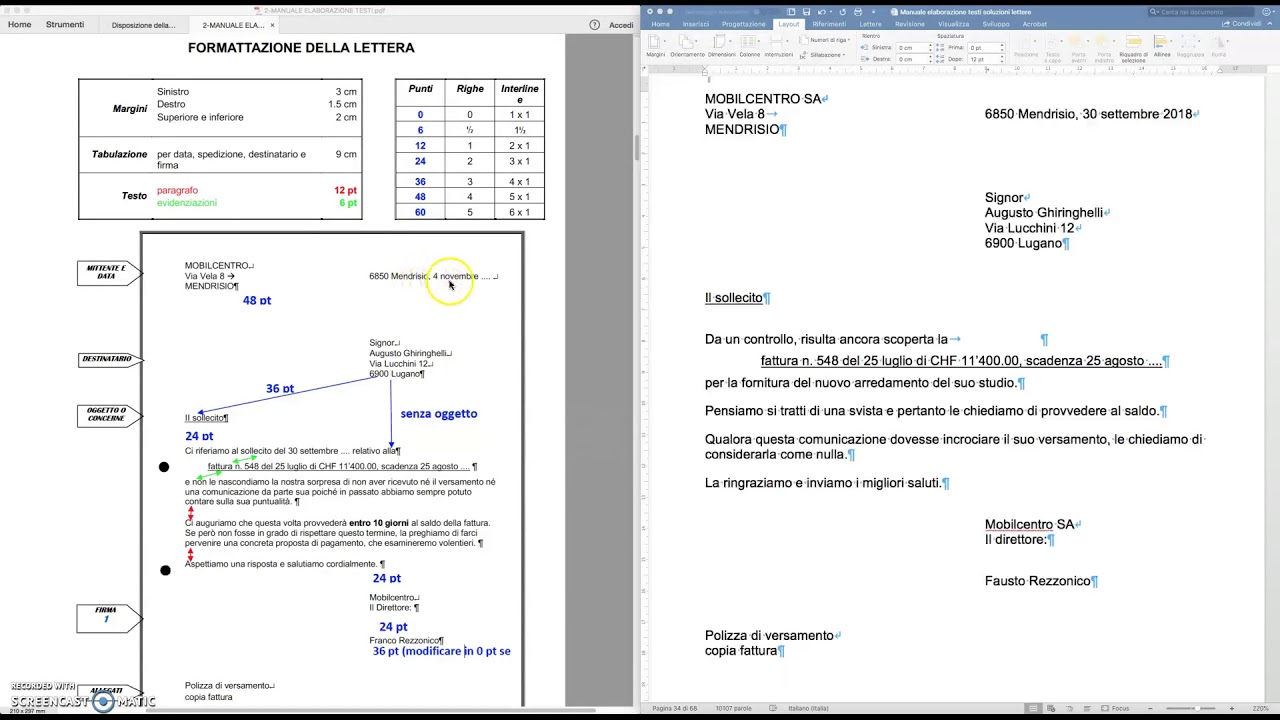Open Dimensioni page size menu
Image resolution: width=1280 pixels, height=720 pixels.
[x=721, y=46]
